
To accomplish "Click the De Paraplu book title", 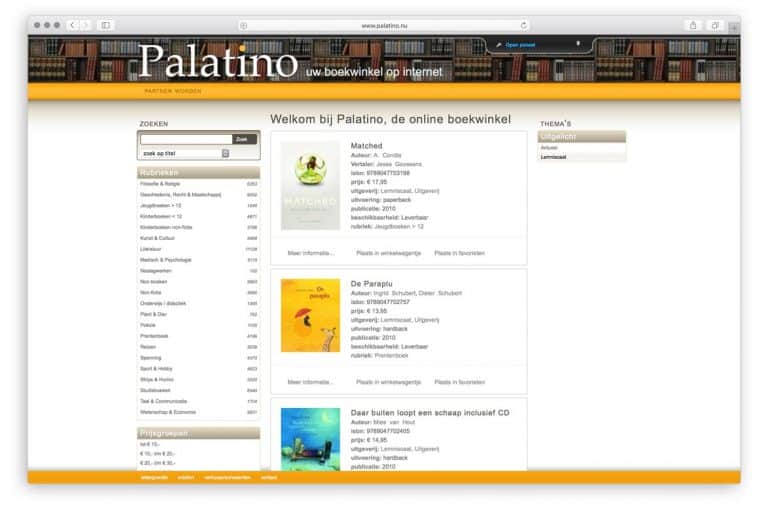I will click(x=372, y=284).
